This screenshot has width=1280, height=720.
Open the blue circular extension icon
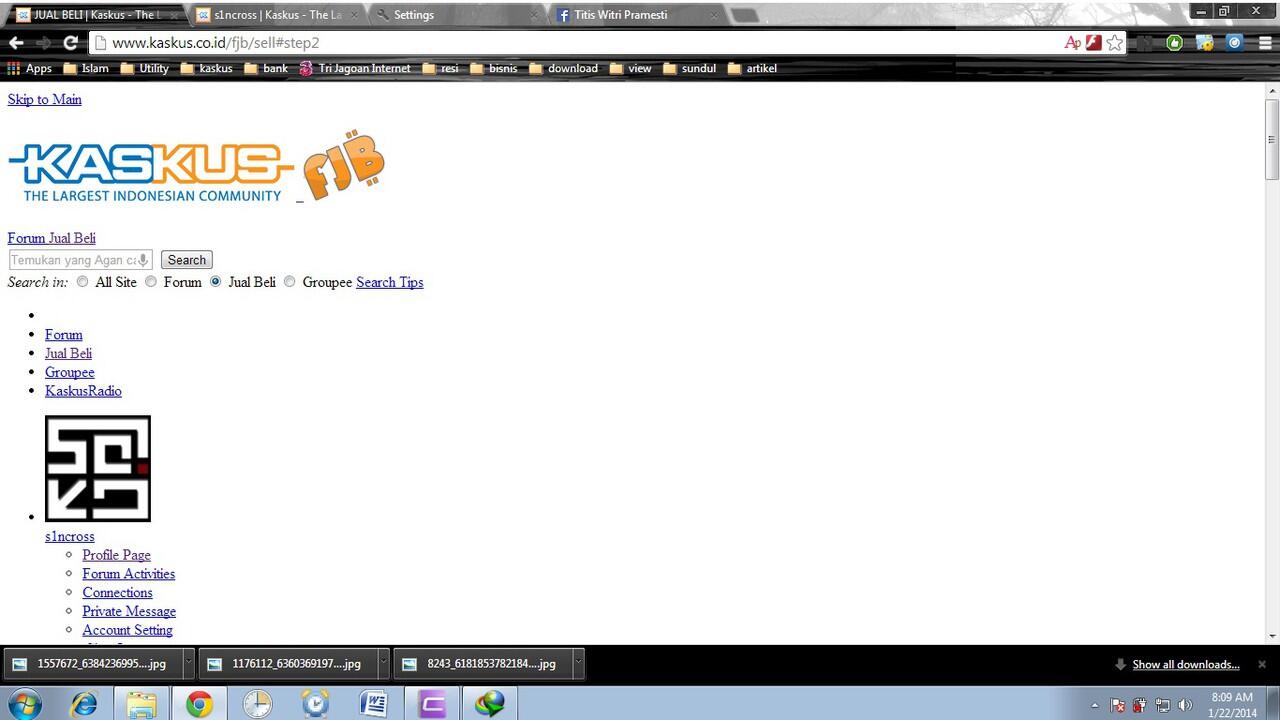click(1235, 43)
